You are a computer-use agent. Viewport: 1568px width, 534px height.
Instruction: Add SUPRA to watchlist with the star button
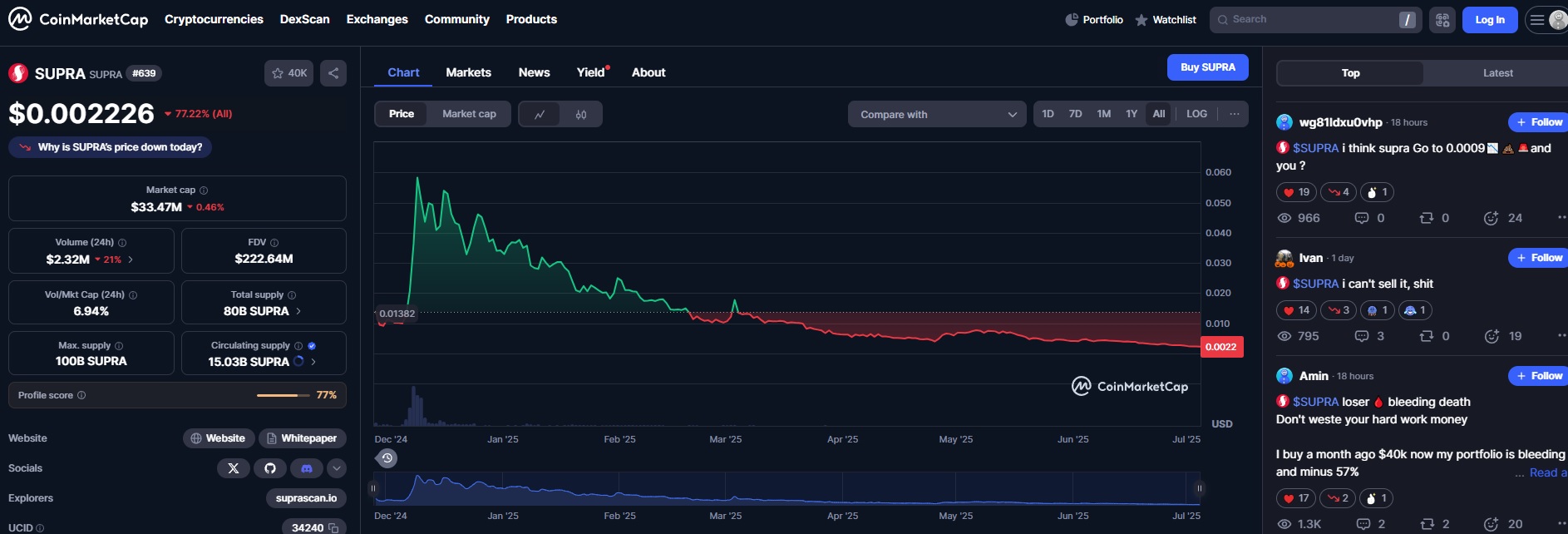coord(288,73)
